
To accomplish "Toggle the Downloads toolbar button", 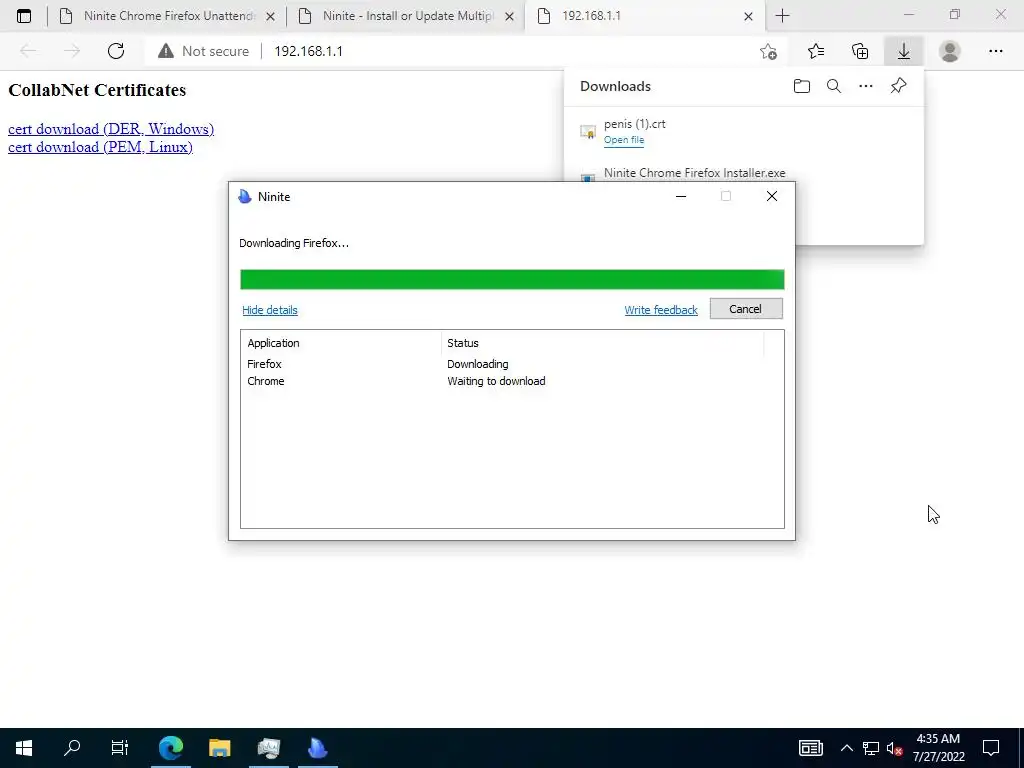I will pos(904,51).
